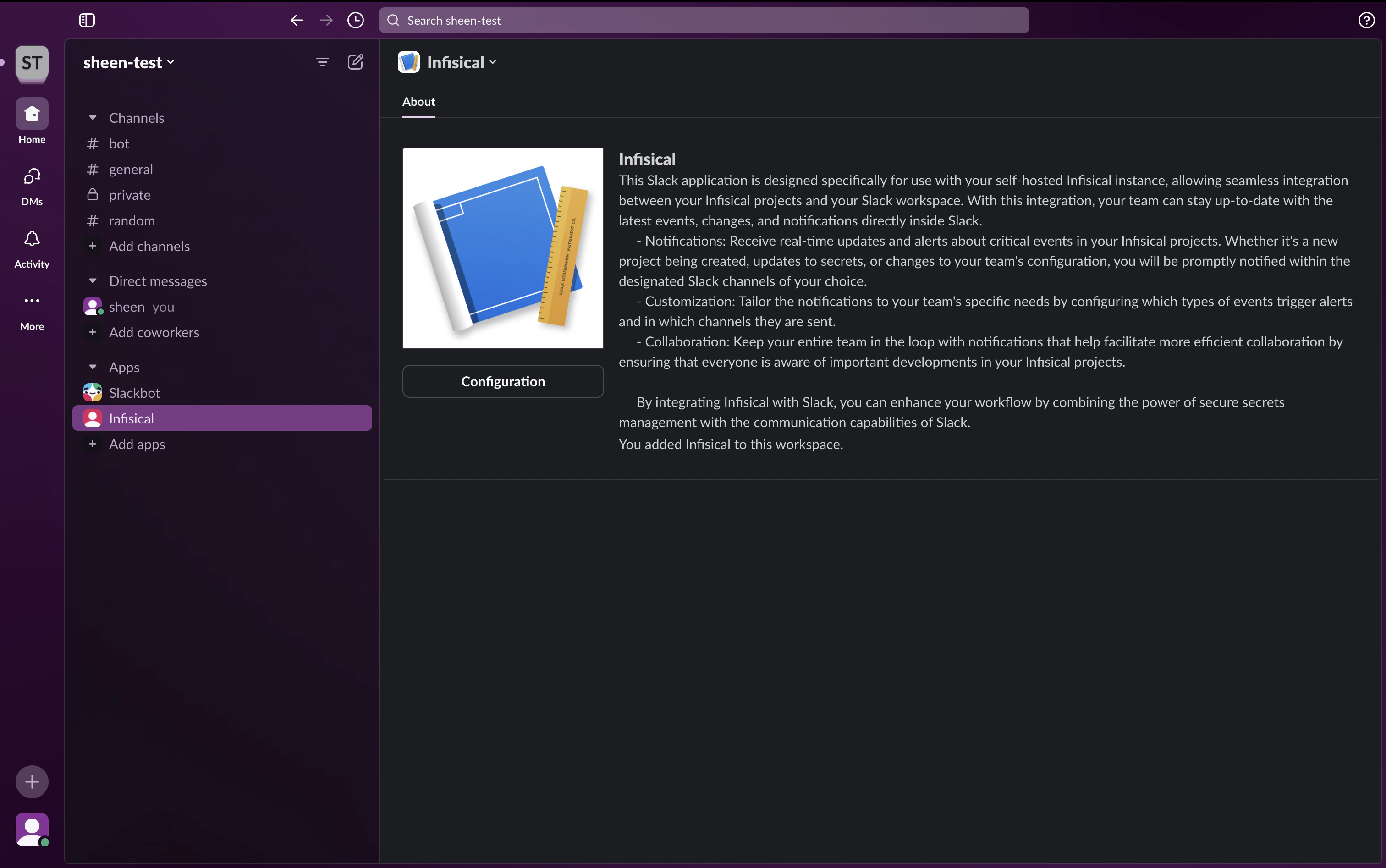This screenshot has width=1386, height=868.
Task: Open the Activity bell view
Action: click(x=32, y=248)
